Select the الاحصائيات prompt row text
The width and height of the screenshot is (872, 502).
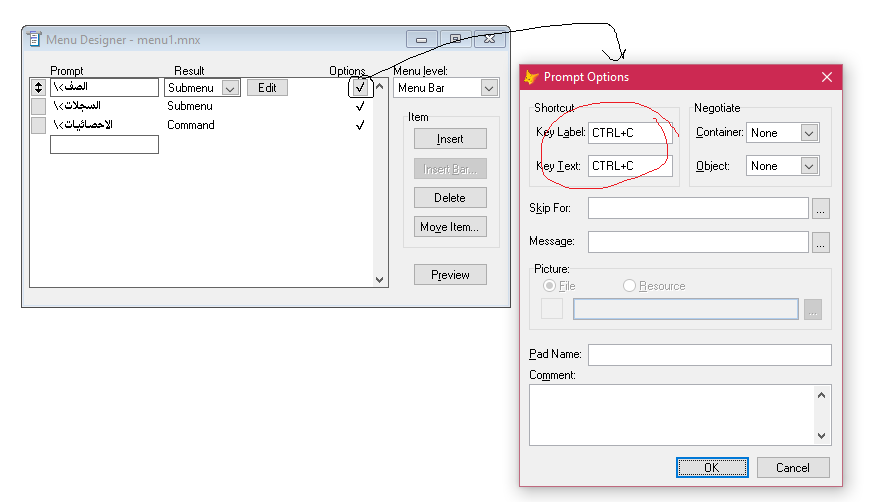[x=83, y=125]
